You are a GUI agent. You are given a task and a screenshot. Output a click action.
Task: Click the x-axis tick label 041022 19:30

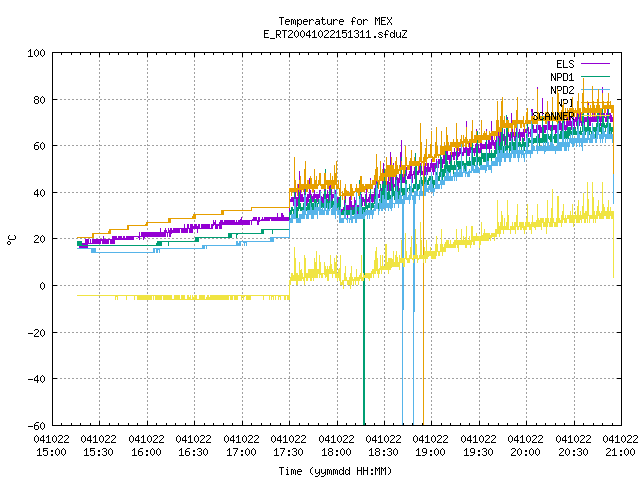pyautogui.click(x=479, y=446)
